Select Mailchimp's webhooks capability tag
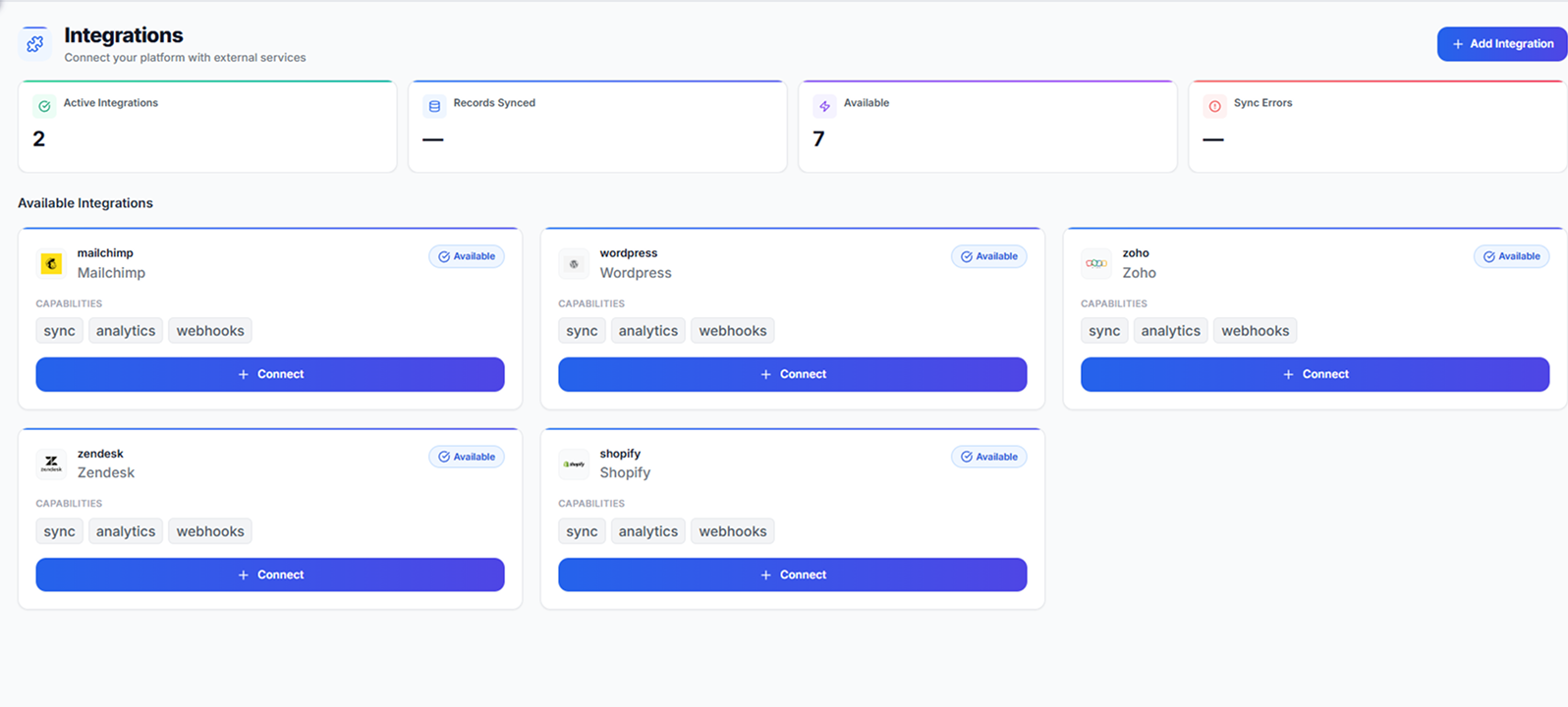 point(210,331)
